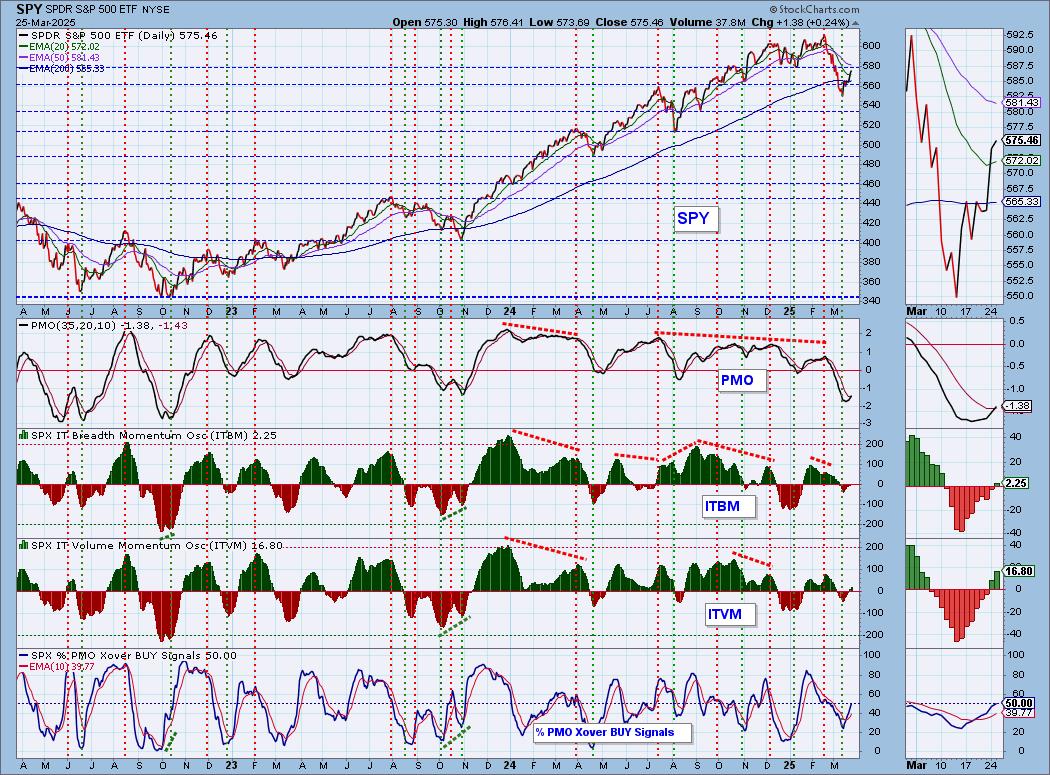Select the SPX IT Breadth Momentum Osc (ITBM) 2.25 title
The height and width of the screenshot is (775, 1050).
click(x=154, y=435)
